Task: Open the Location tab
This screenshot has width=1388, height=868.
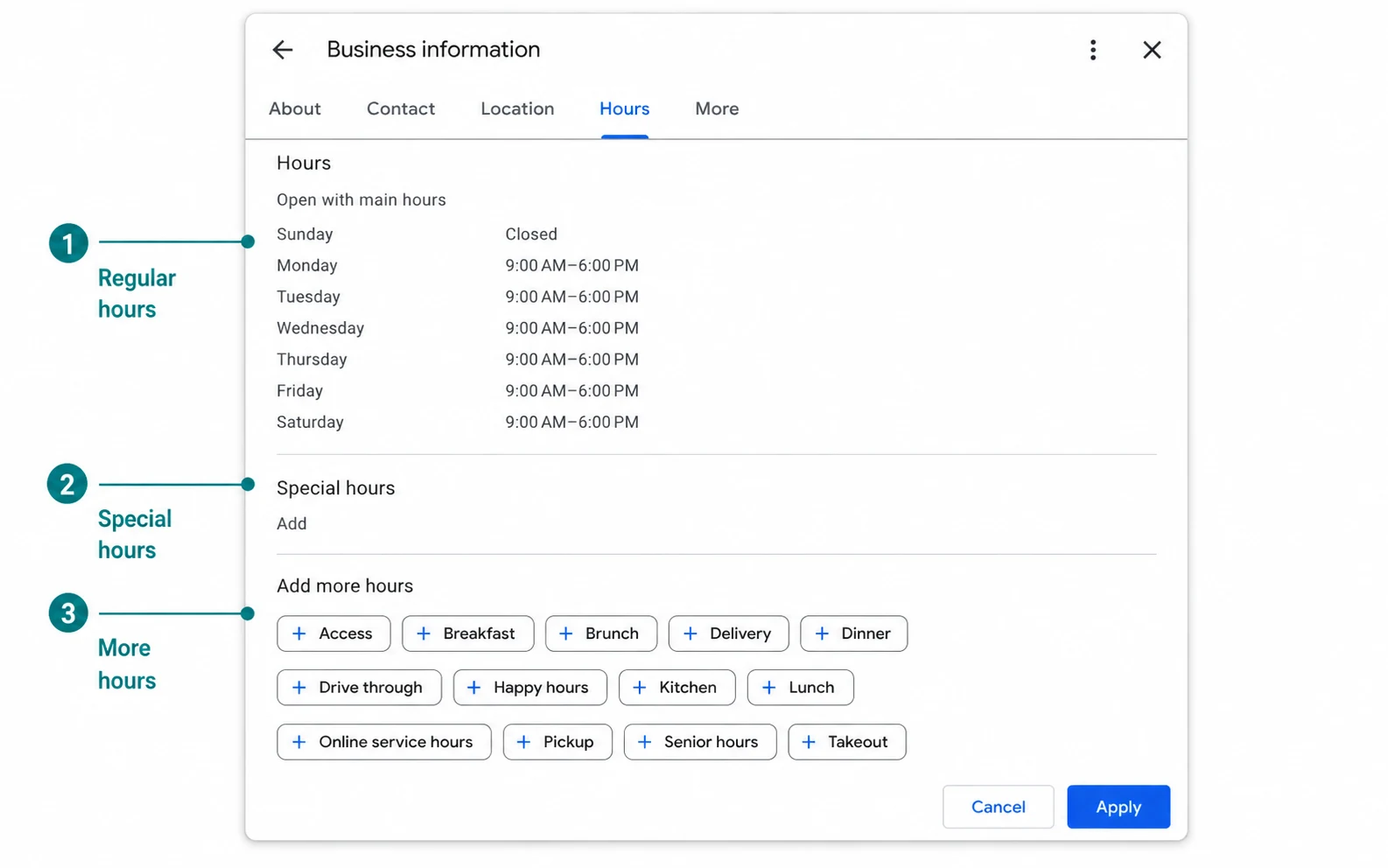Action: (517, 108)
